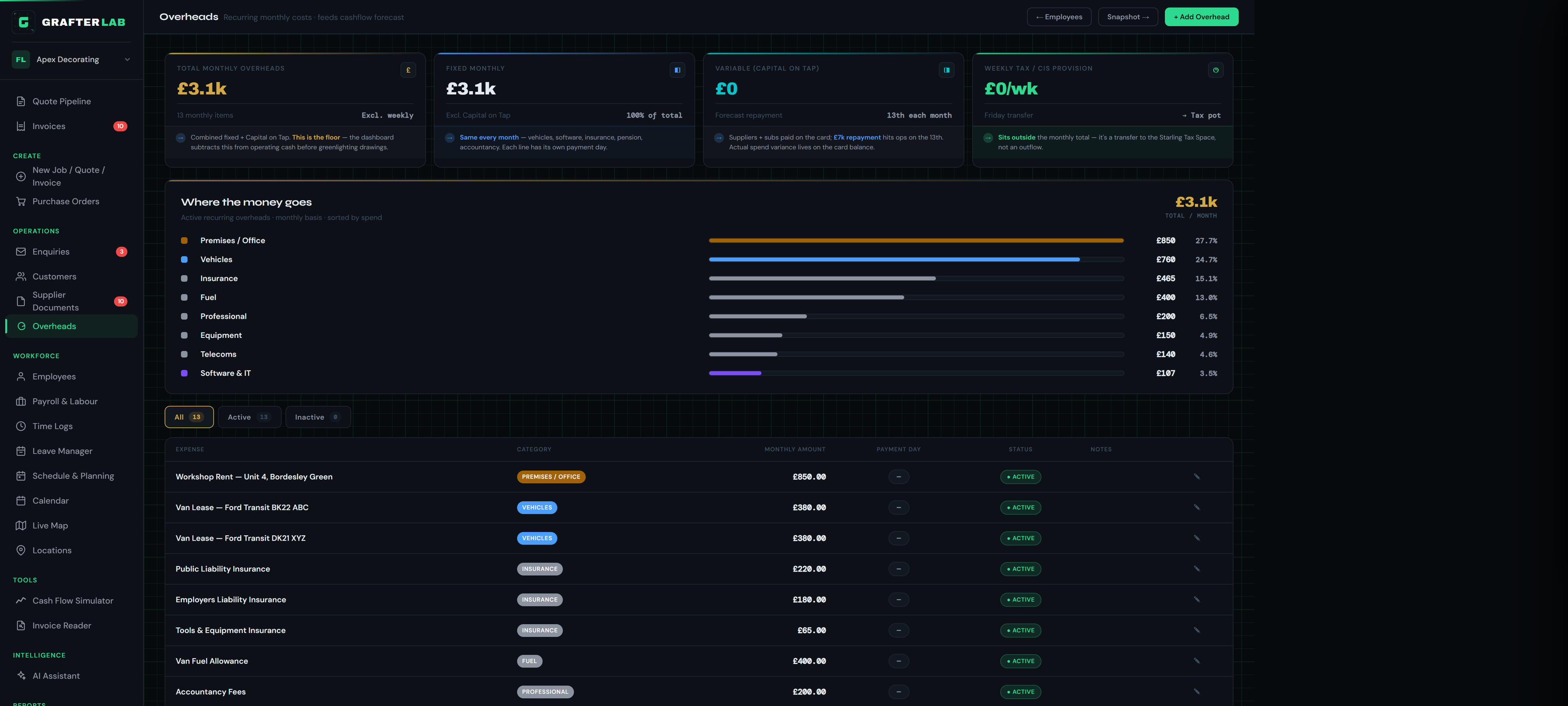The height and width of the screenshot is (706, 1568).
Task: Click Accountancy Fees ACTIVE badge
Action: [1020, 692]
